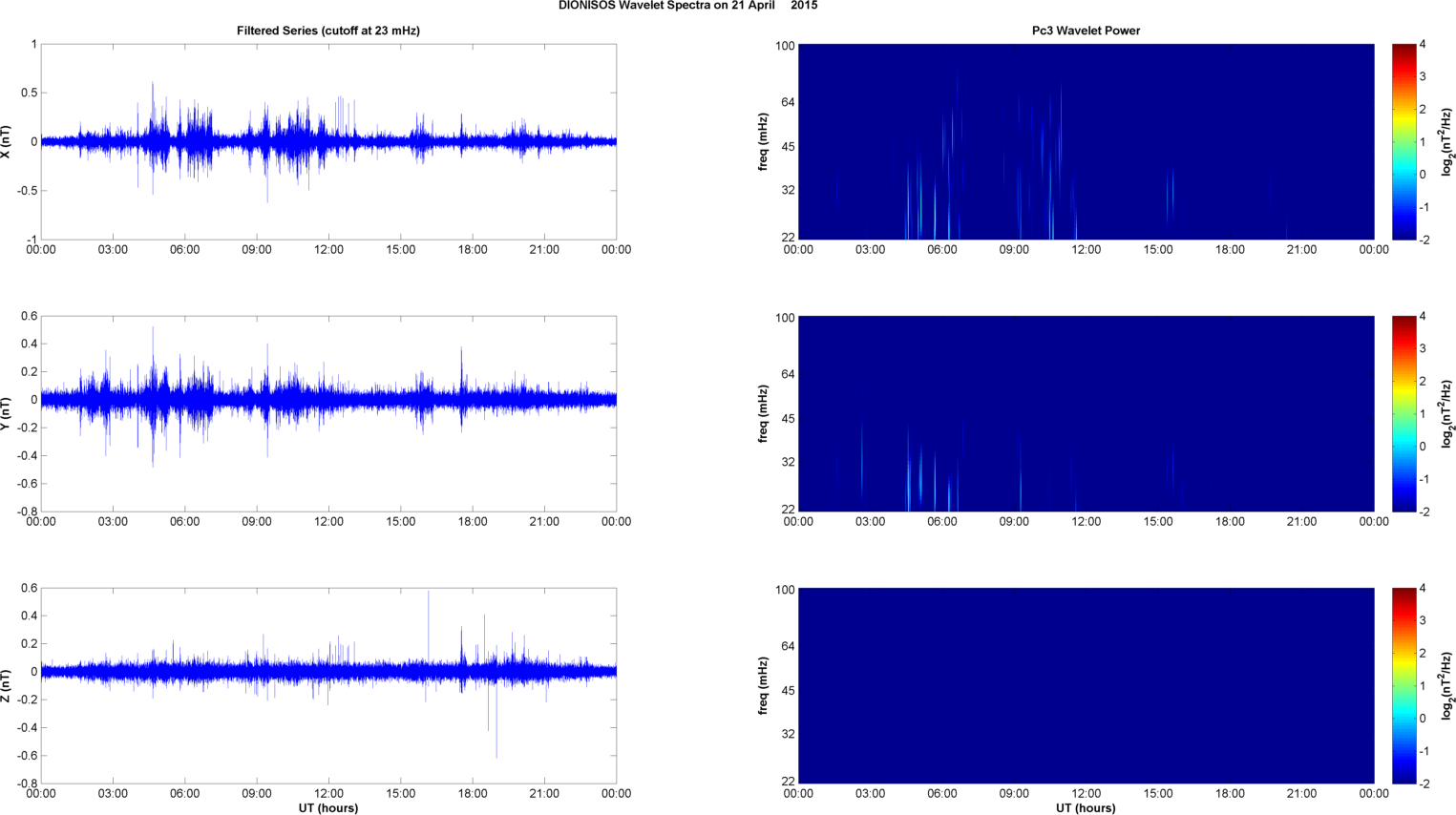Click the DIONISOS Wavelet Spectra main title
The height and width of the screenshot is (815, 1456).
coord(687,6)
